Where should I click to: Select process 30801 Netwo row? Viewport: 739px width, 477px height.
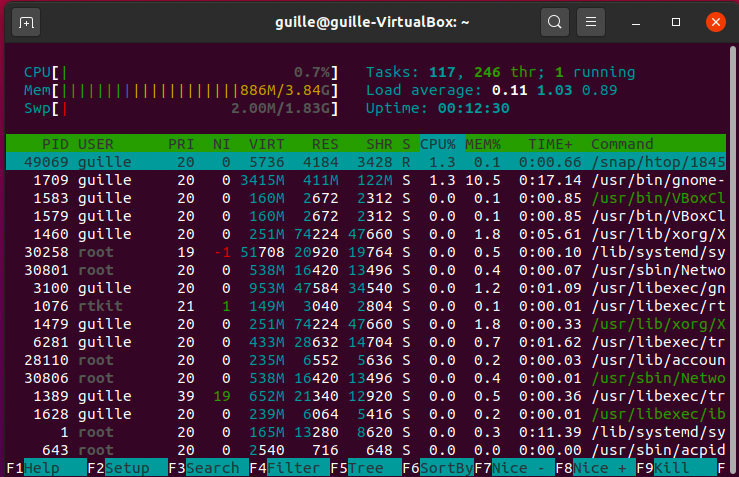[x=366, y=270]
